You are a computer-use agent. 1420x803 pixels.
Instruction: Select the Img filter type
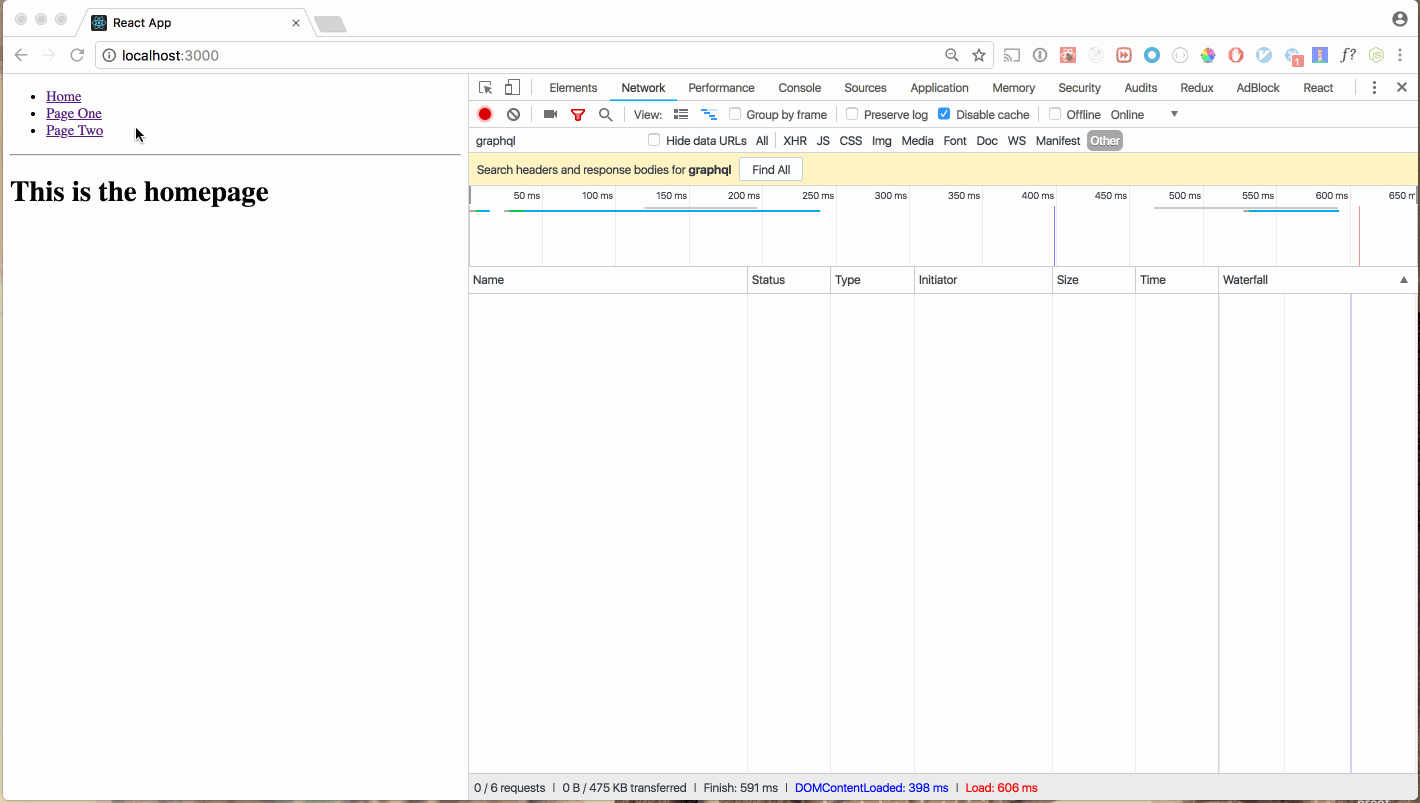pos(881,141)
